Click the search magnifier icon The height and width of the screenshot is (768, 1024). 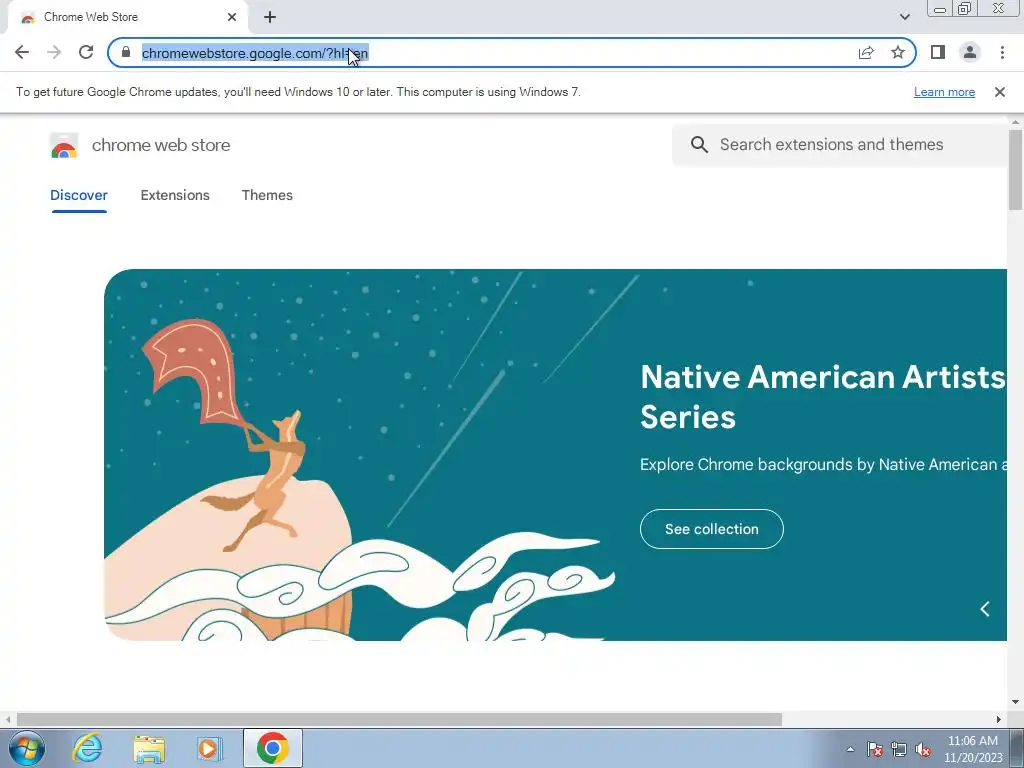pos(699,144)
